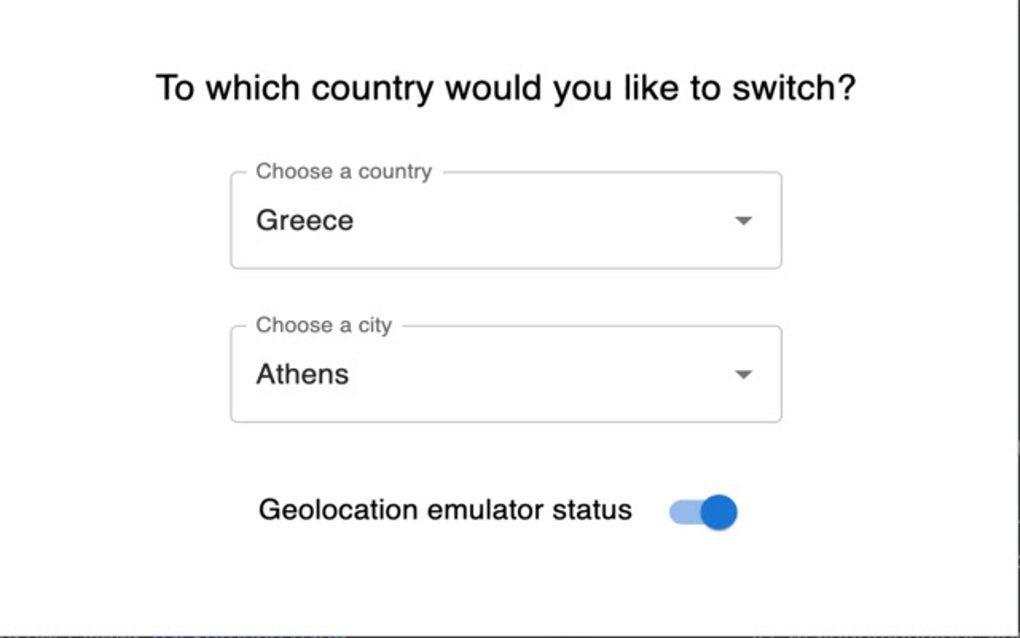
Task: Click inside the Greece input box border
Action: tap(505, 220)
